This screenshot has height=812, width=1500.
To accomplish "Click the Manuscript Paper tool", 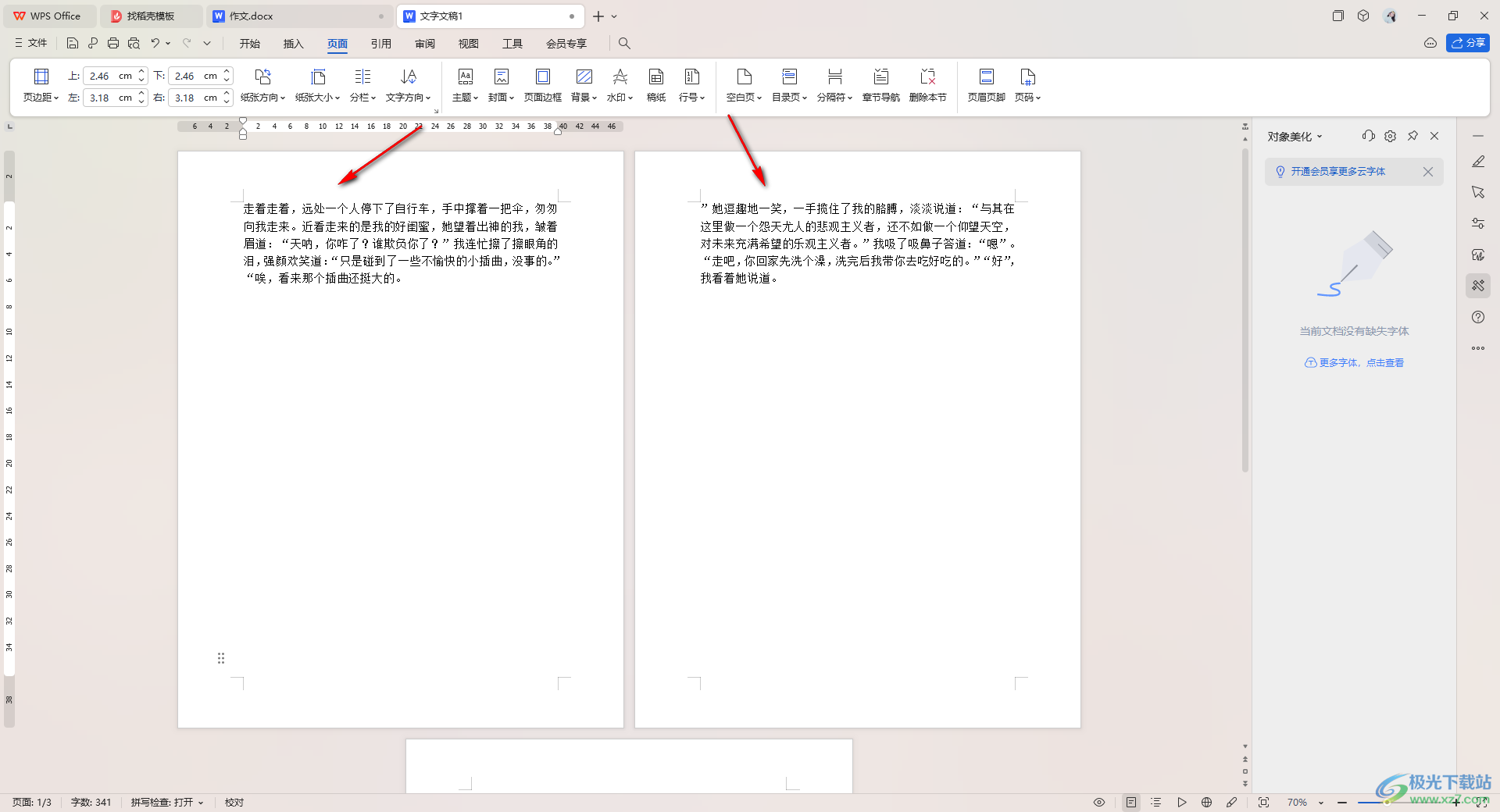I will 656,85.
